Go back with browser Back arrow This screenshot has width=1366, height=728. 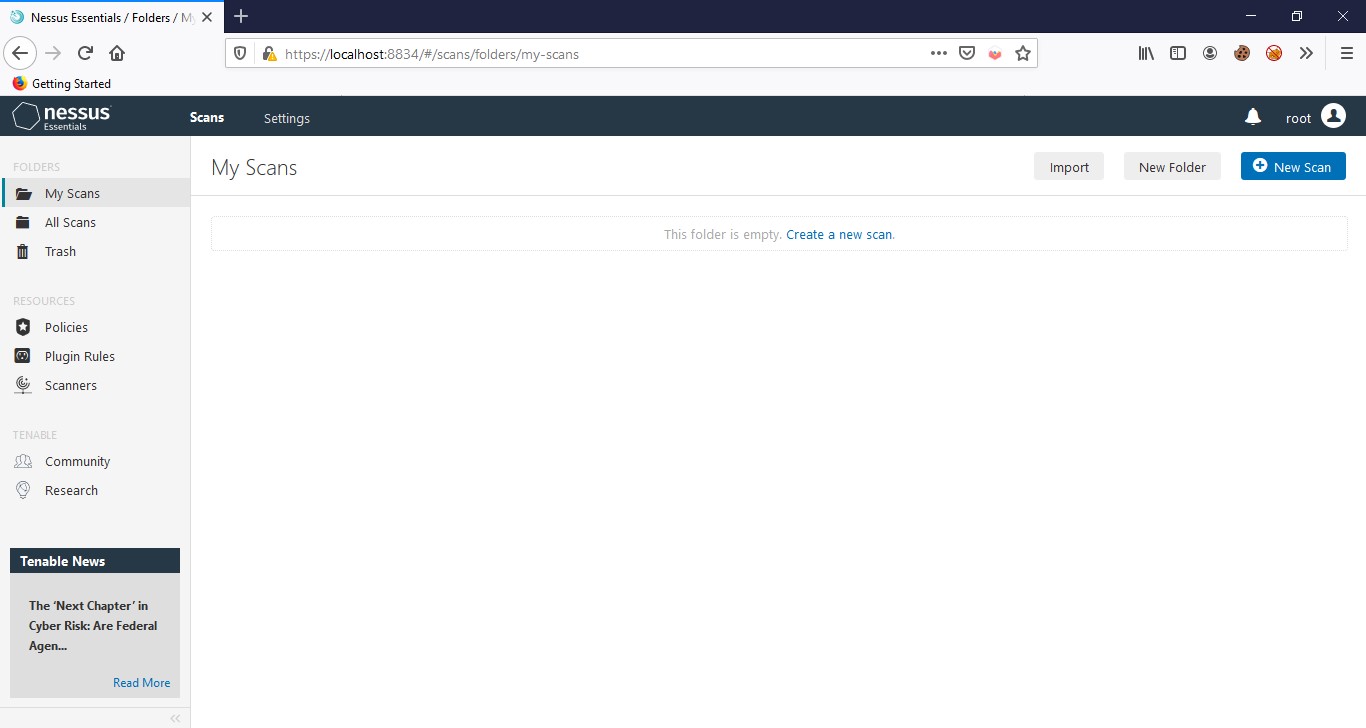coord(20,53)
